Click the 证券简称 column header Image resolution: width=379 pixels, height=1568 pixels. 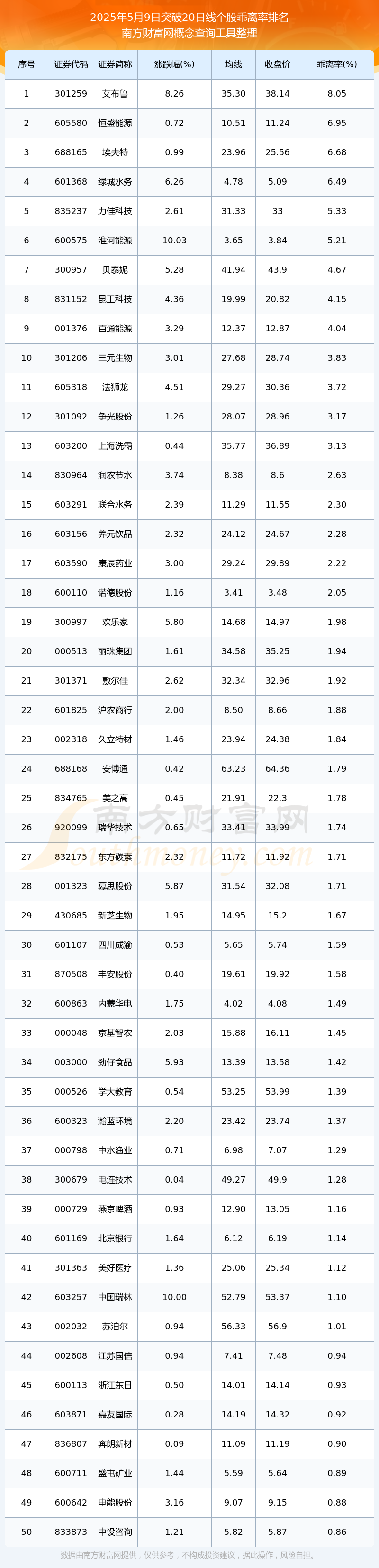pos(115,64)
